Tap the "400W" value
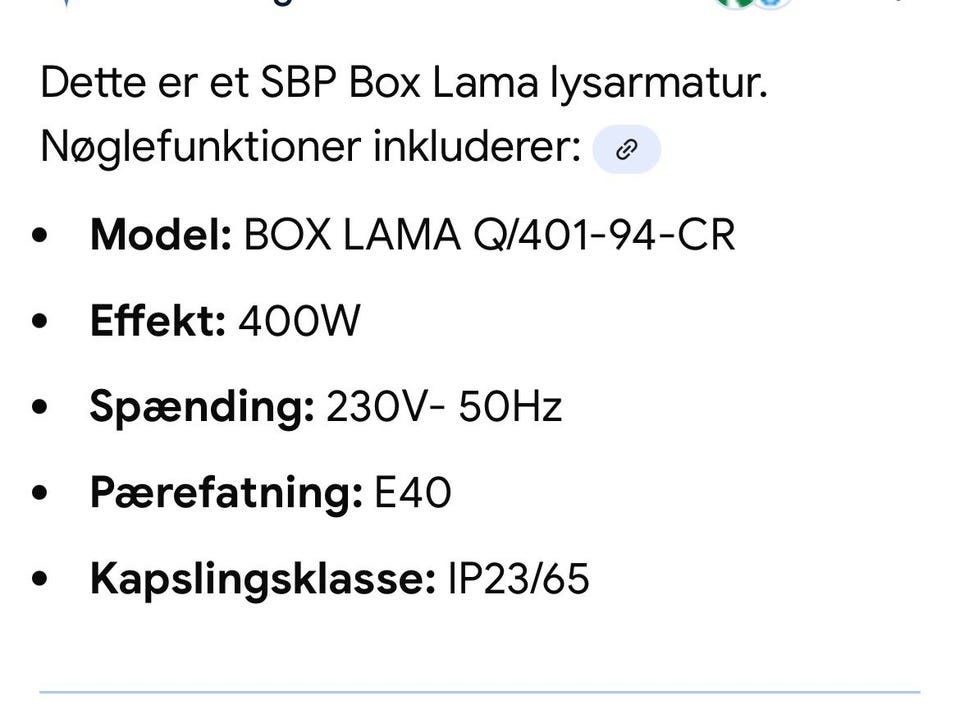This screenshot has width=960, height=705. (299, 321)
